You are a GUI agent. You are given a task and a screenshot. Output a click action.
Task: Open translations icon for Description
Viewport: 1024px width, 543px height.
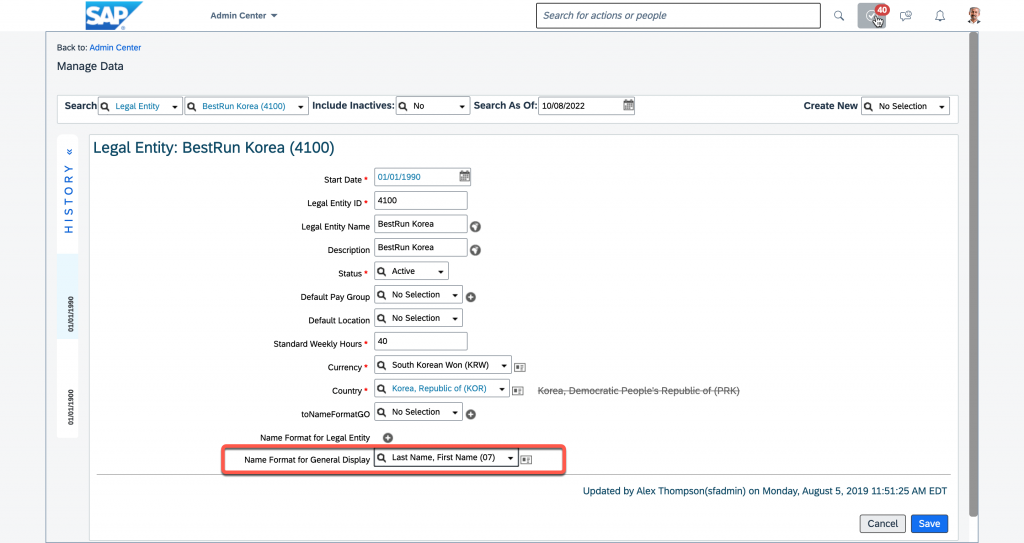475,250
